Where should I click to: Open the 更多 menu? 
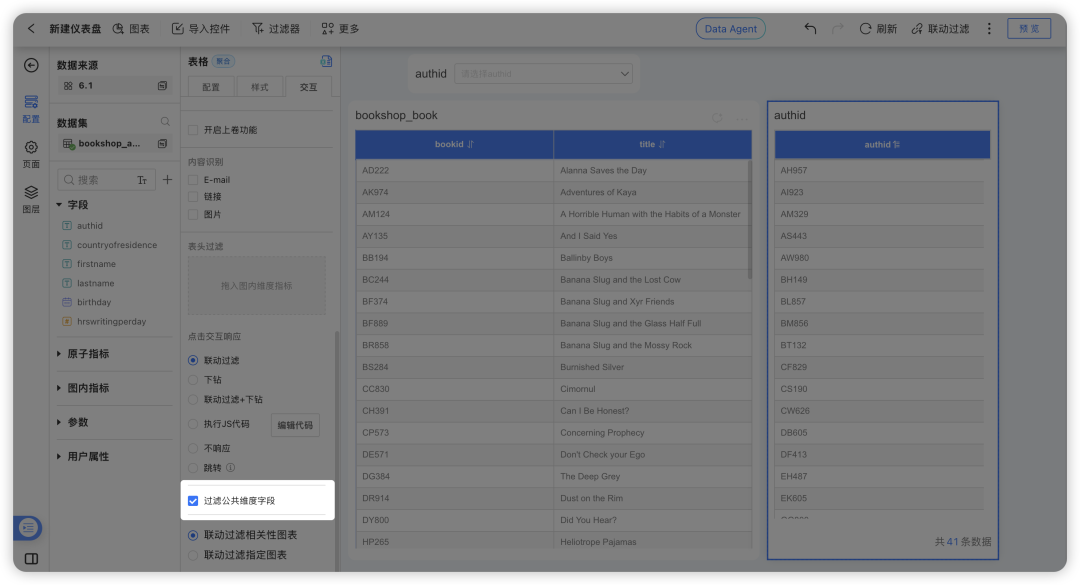tap(340, 28)
